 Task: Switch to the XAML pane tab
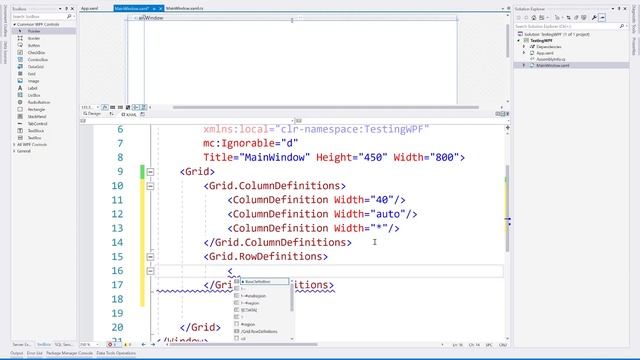click(x=129, y=115)
